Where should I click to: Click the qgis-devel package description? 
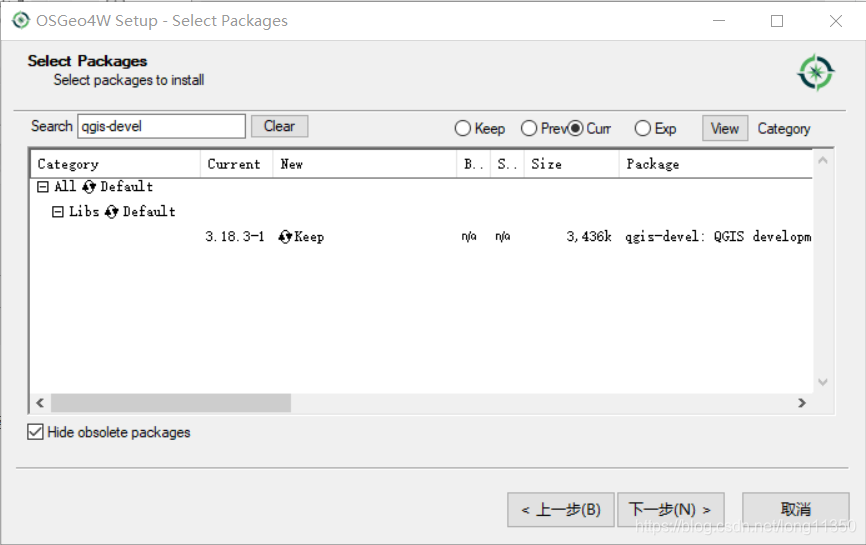pyautogui.click(x=718, y=237)
